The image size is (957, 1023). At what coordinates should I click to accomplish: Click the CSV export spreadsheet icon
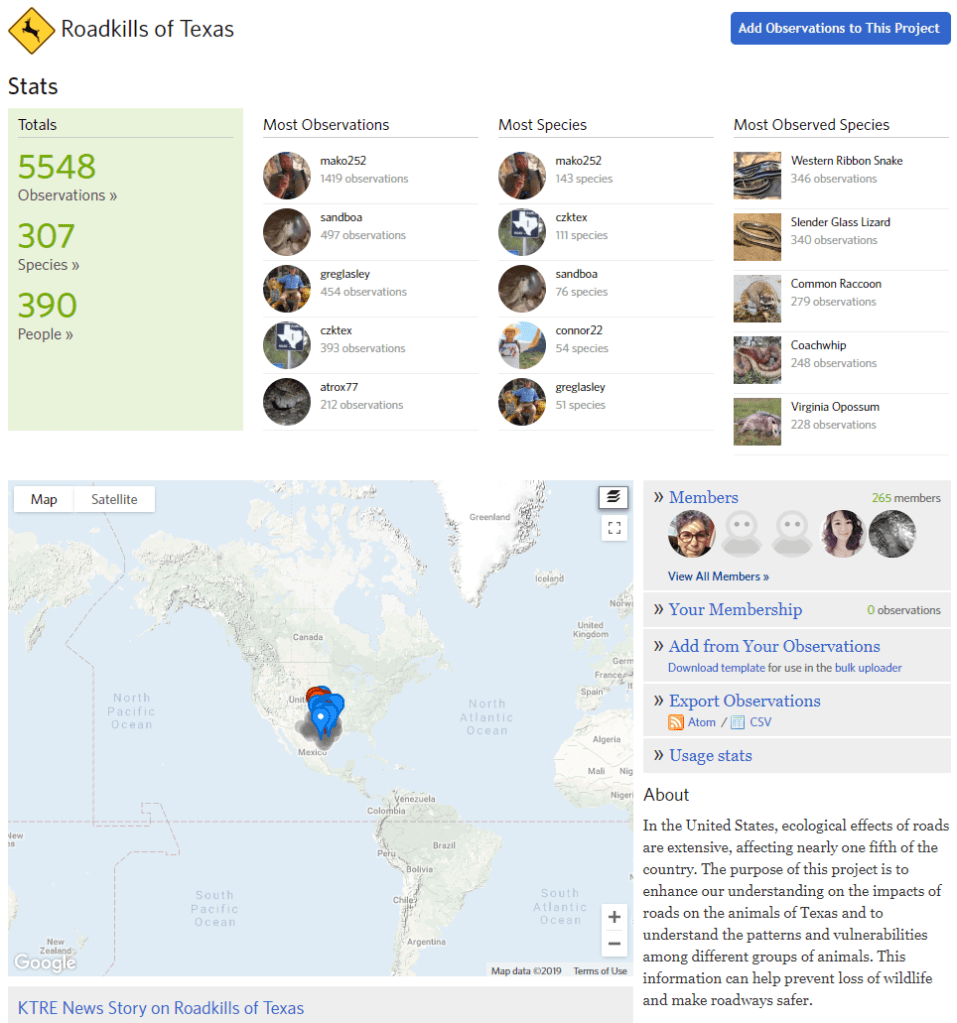coord(737,722)
